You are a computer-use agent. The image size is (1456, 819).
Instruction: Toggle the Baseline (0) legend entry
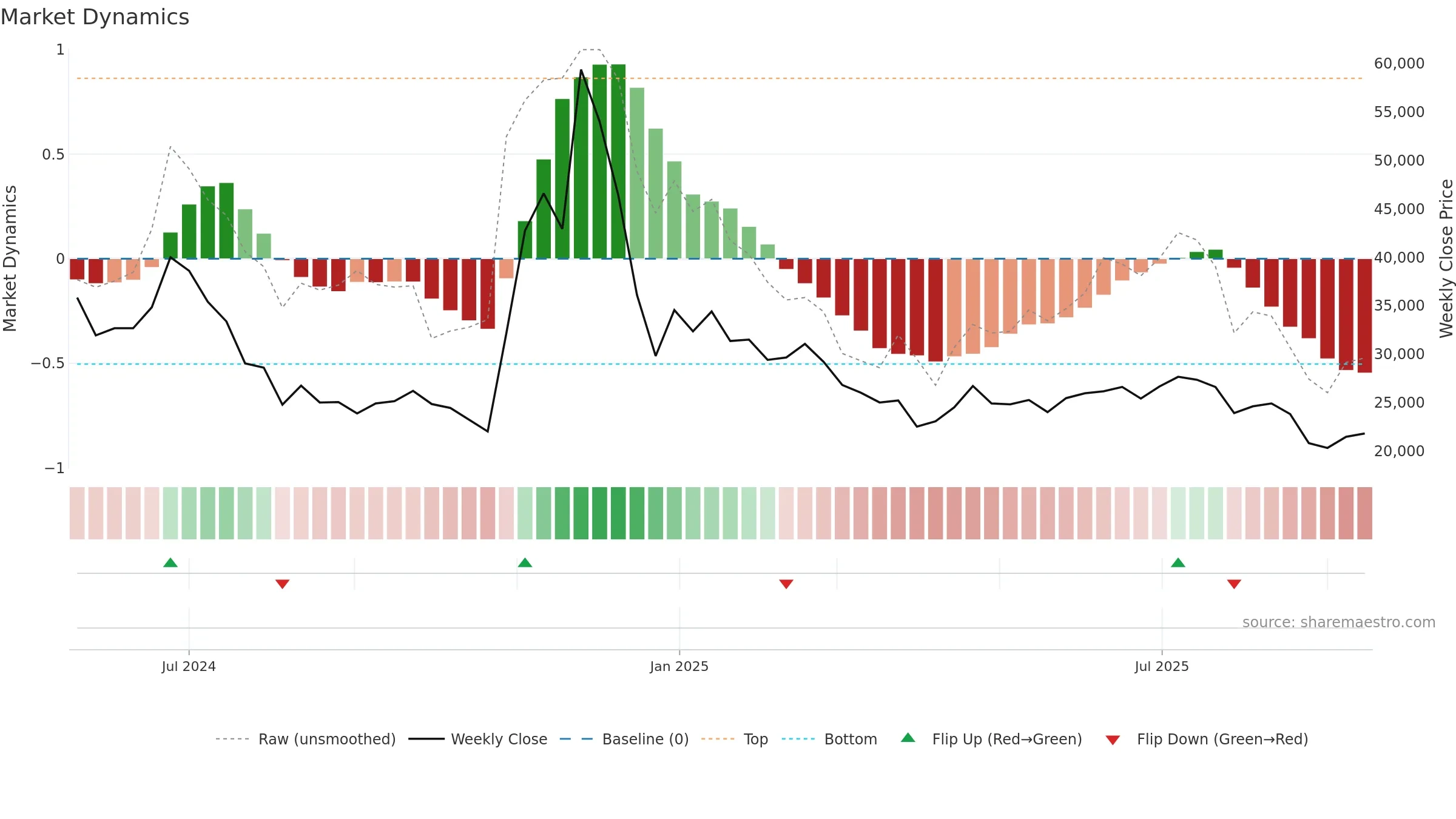coord(624,739)
